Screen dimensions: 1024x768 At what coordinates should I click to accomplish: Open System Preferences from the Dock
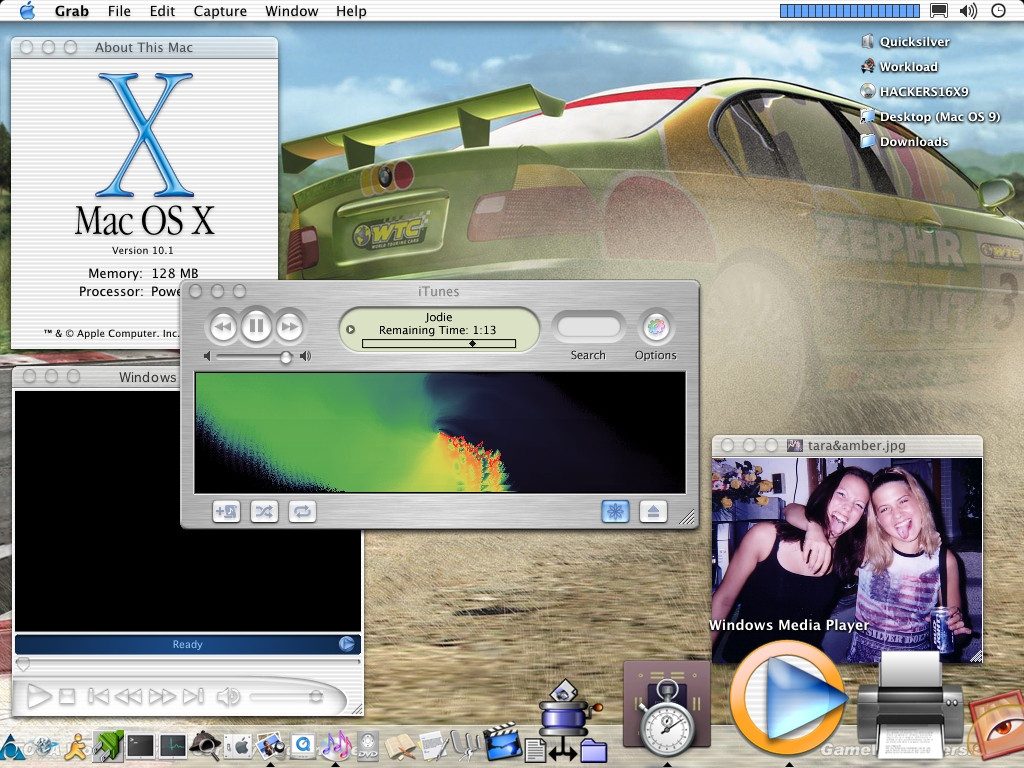click(238, 745)
